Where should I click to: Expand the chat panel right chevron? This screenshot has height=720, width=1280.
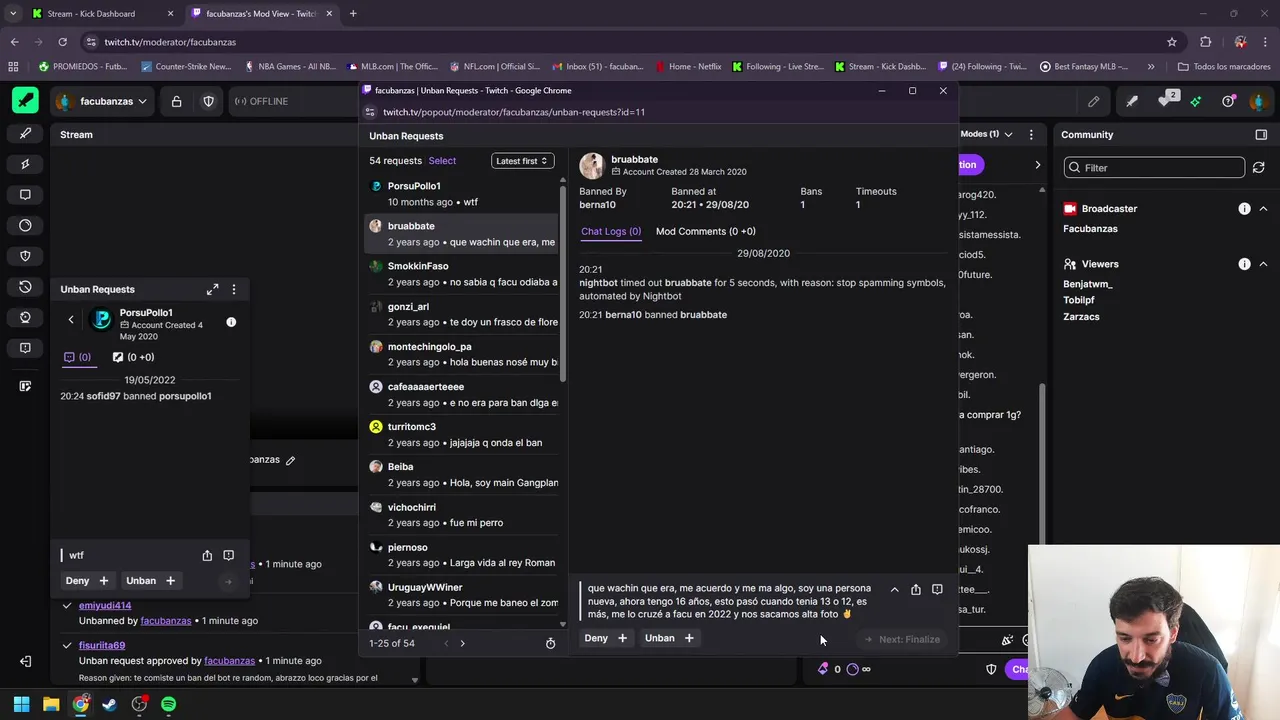tap(1037, 165)
